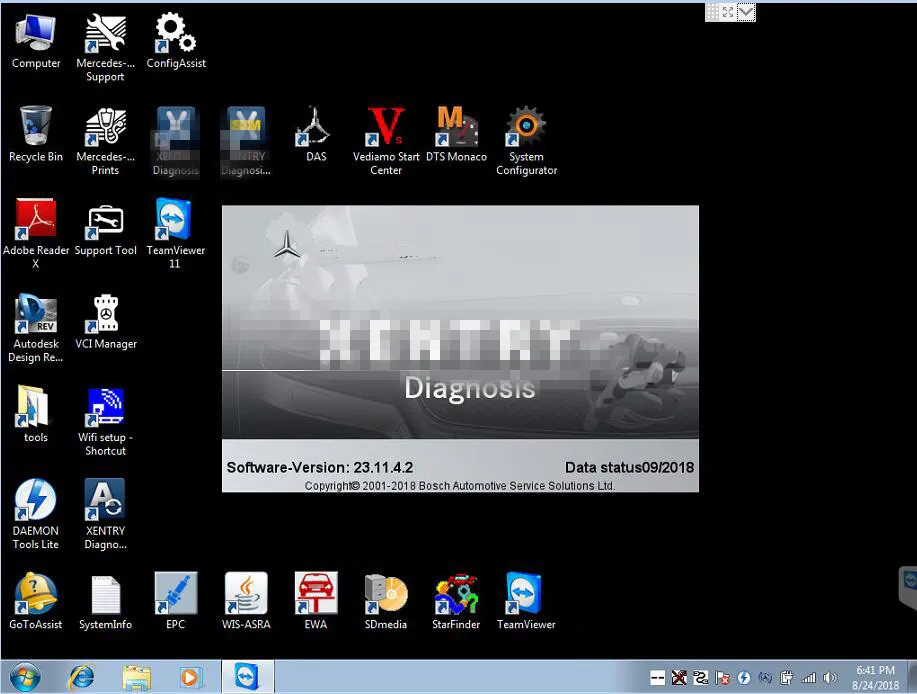Image resolution: width=917 pixels, height=694 pixels.
Task: Launch GoToAssist
Action: [36, 602]
